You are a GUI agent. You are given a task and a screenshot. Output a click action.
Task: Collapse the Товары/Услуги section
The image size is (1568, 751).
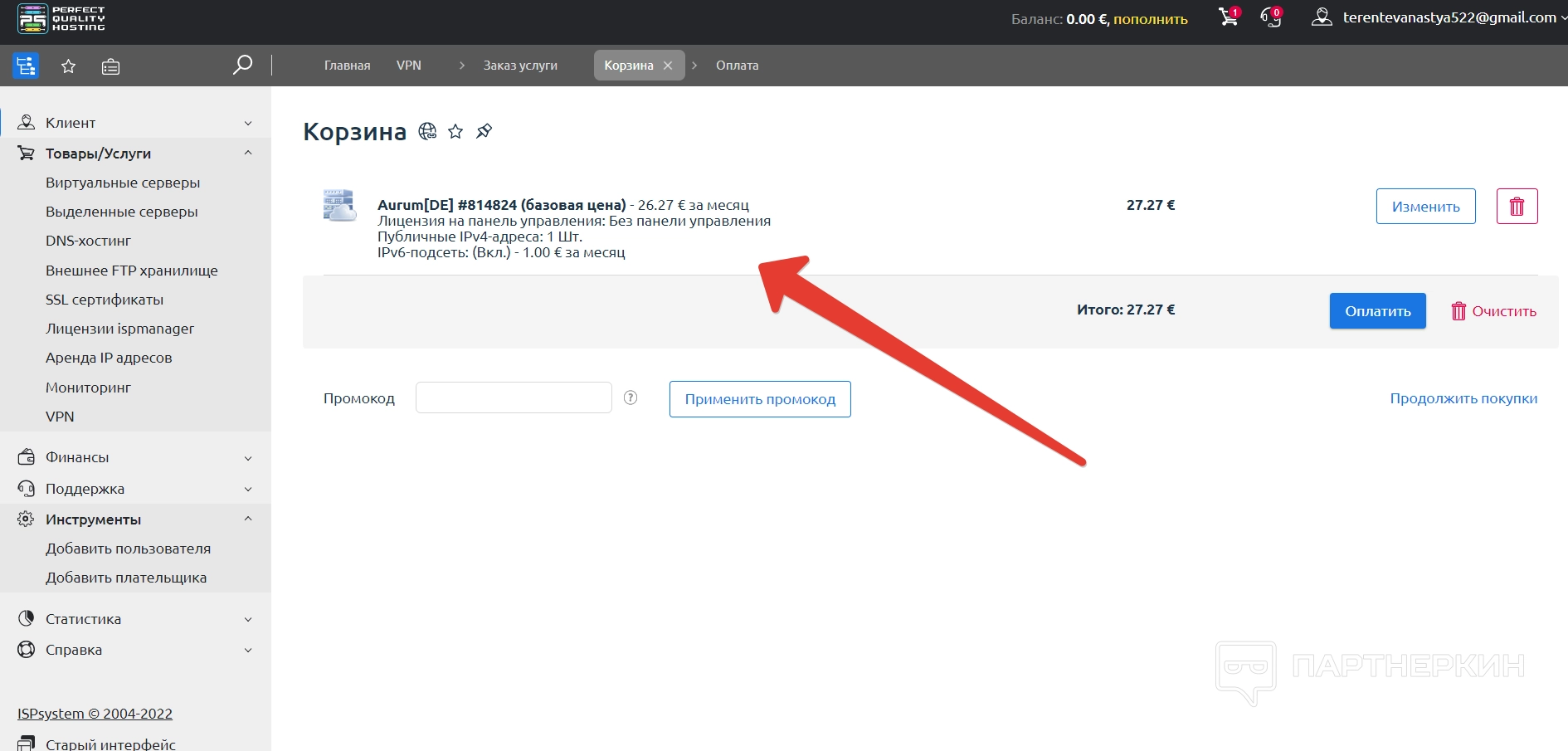(248, 154)
